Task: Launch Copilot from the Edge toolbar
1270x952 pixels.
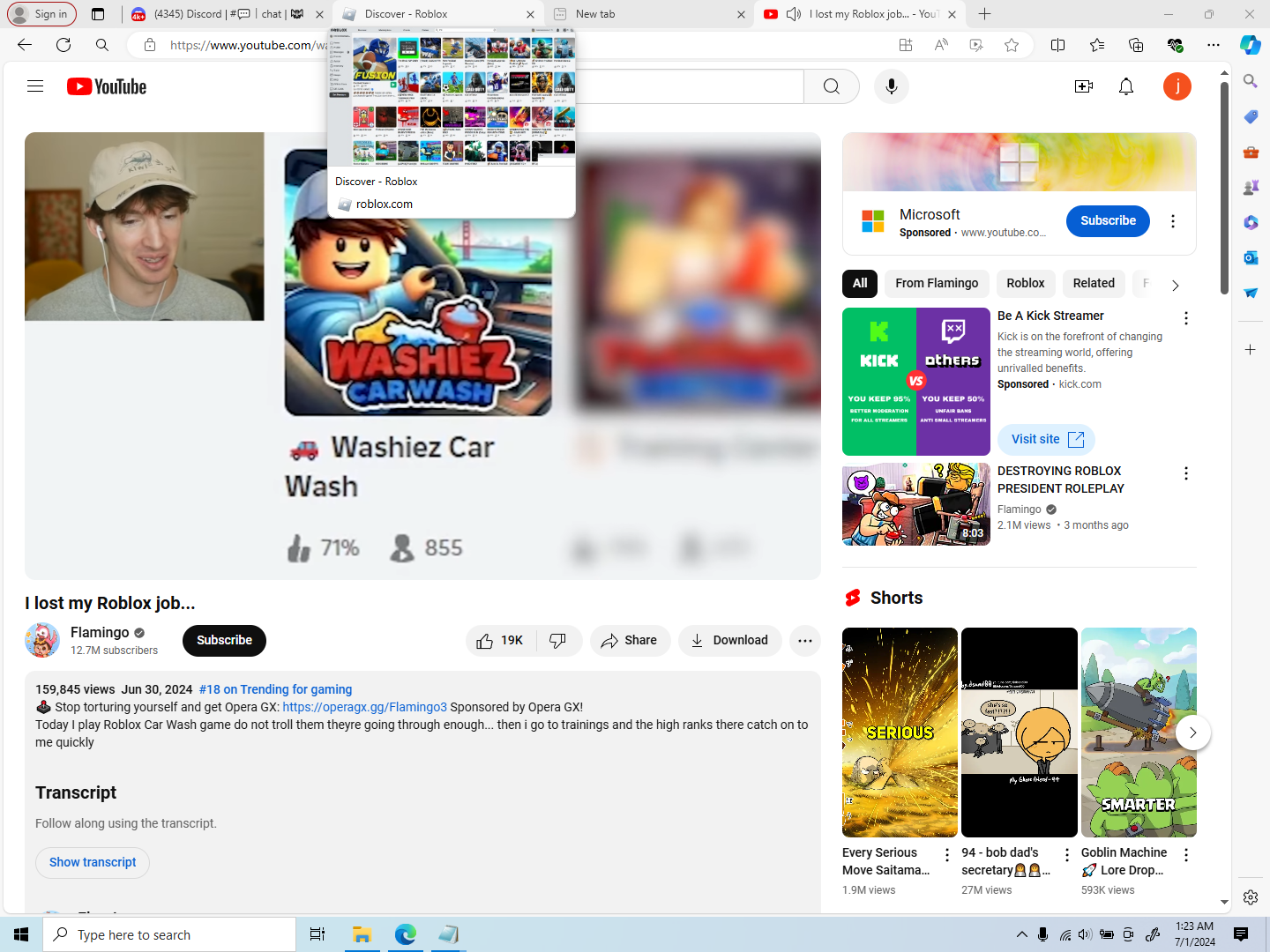Action: pos(1250,45)
